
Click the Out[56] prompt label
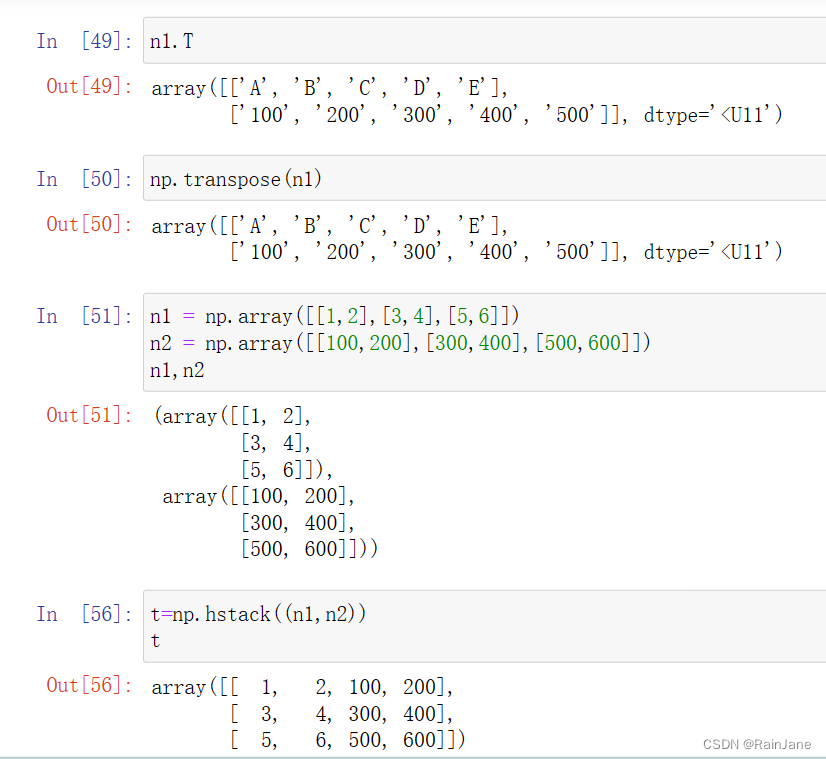pos(89,686)
